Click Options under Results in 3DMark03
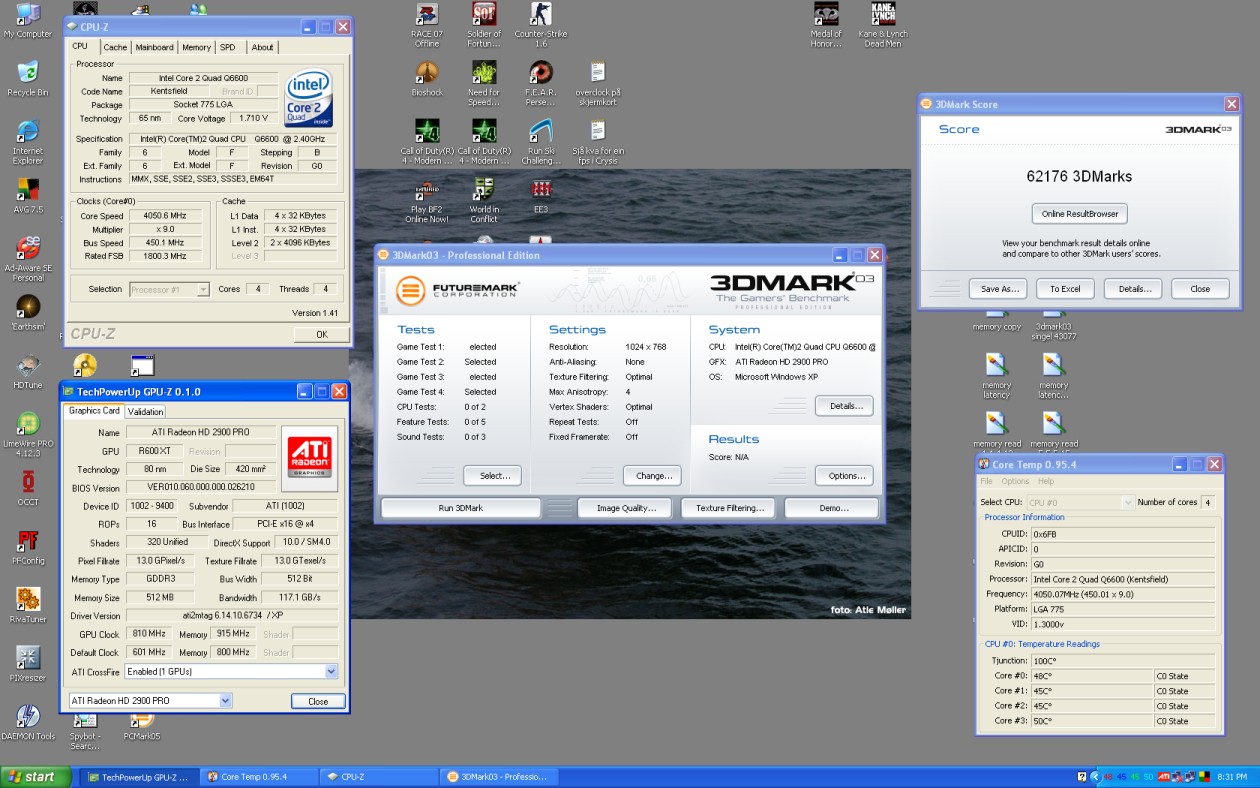 point(844,476)
